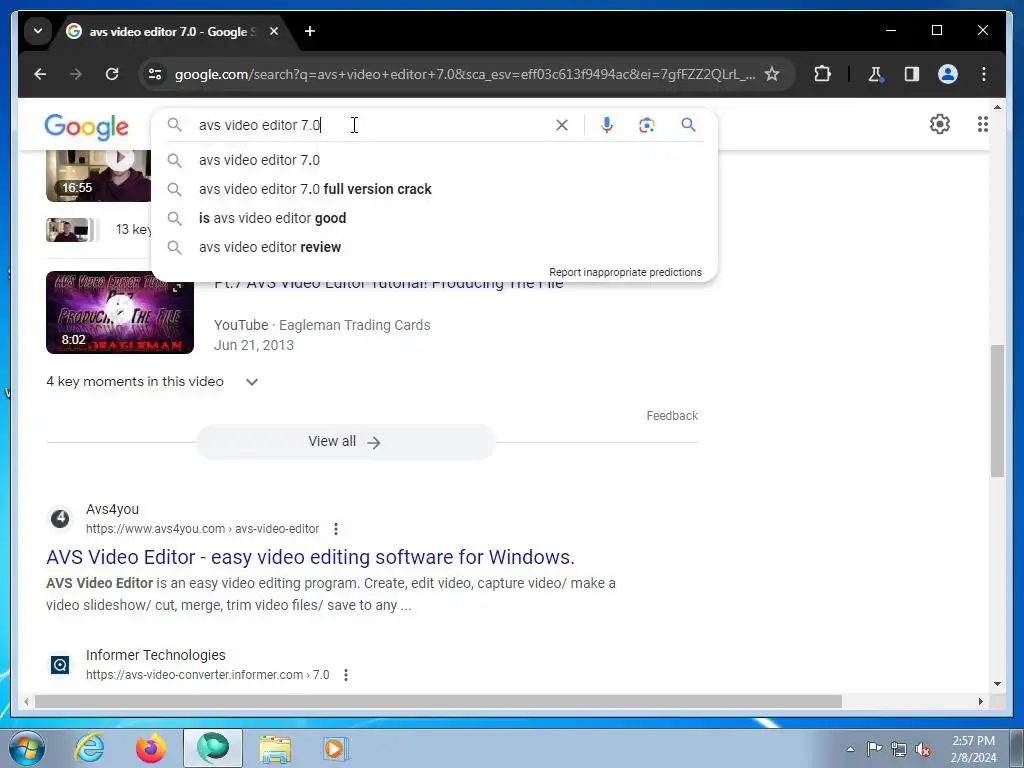Open the Google apps grid

coord(982,124)
